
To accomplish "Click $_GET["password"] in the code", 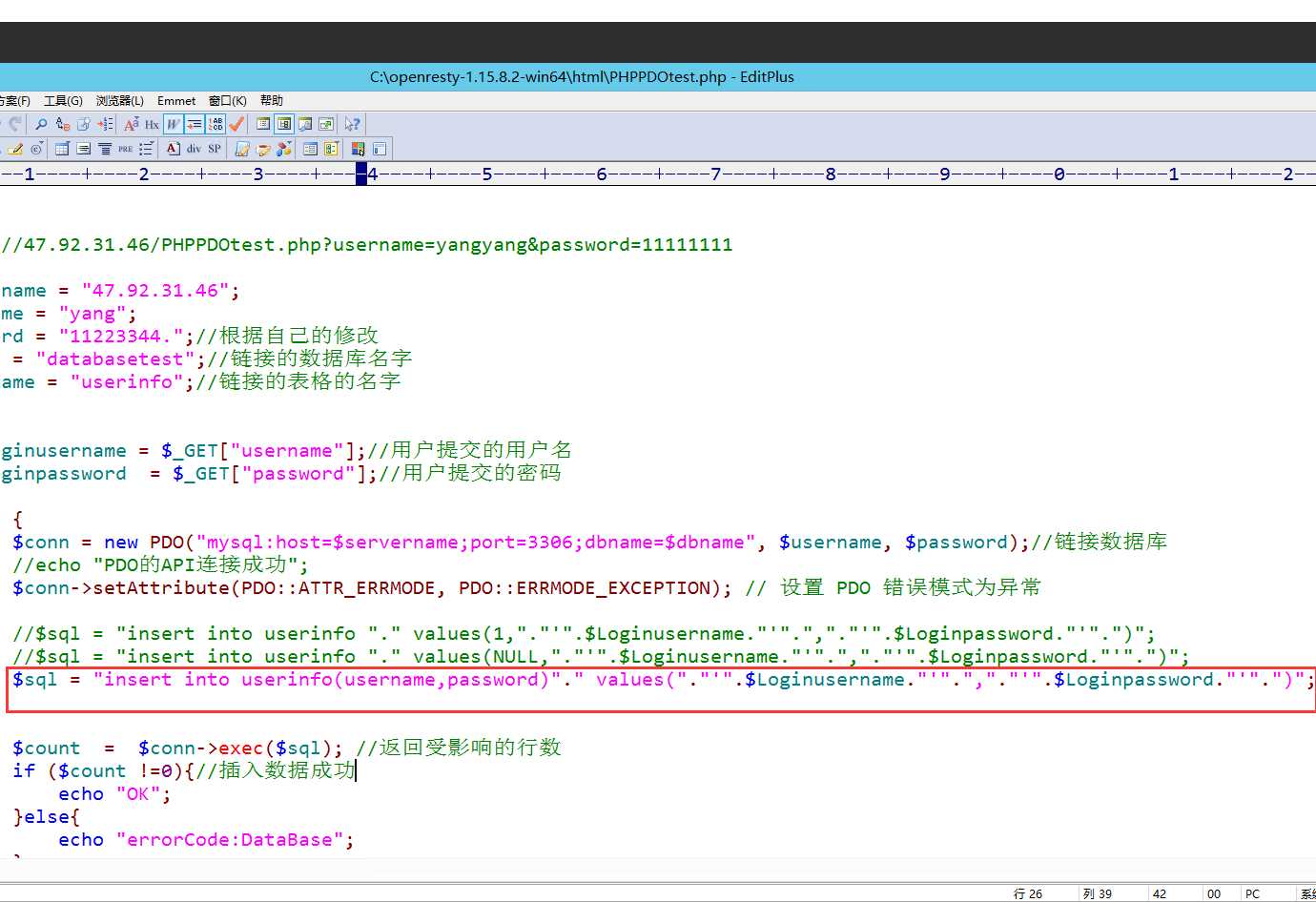I will pyautogui.click(x=275, y=474).
